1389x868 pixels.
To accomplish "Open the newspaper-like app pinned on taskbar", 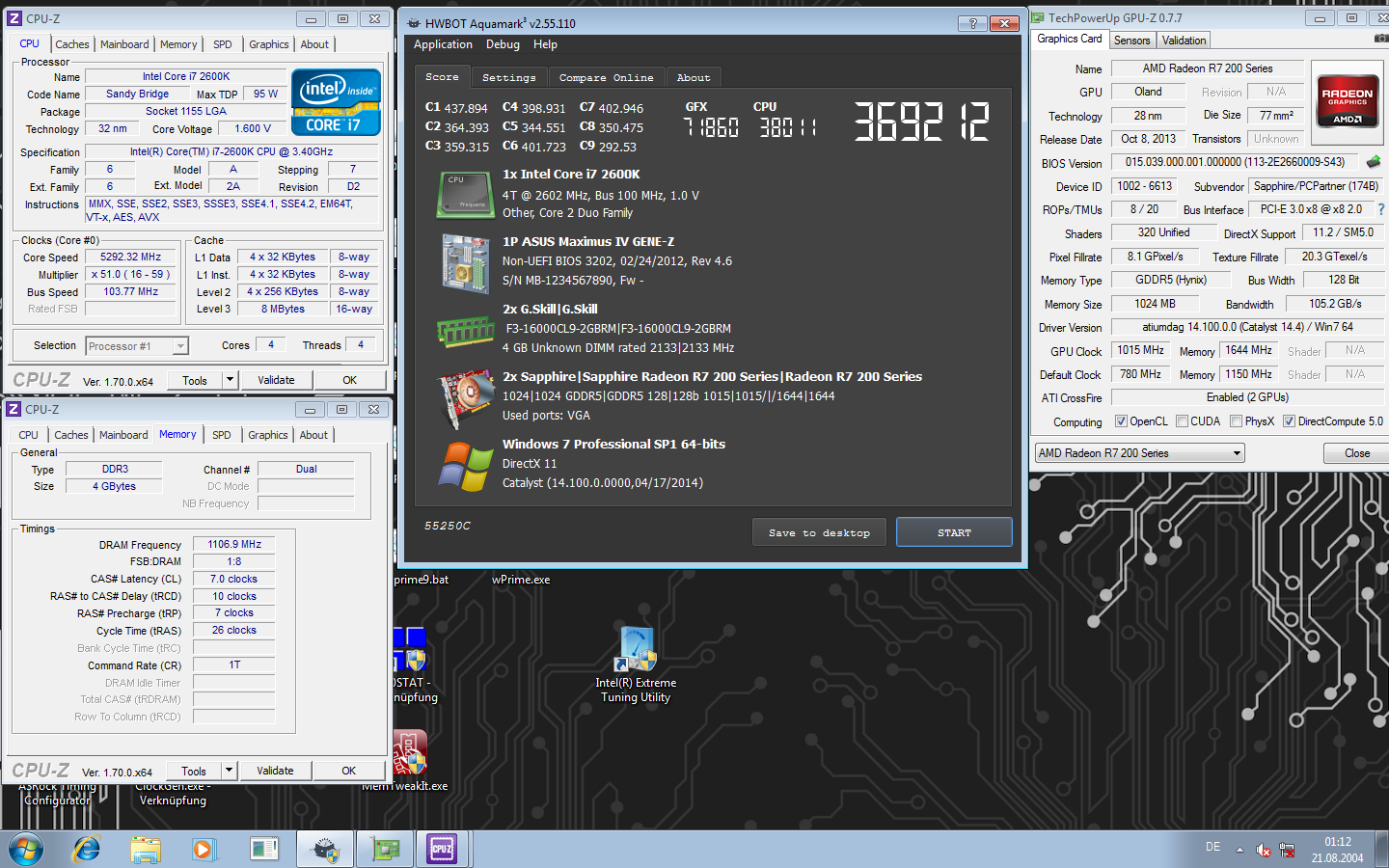I will tap(263, 850).
